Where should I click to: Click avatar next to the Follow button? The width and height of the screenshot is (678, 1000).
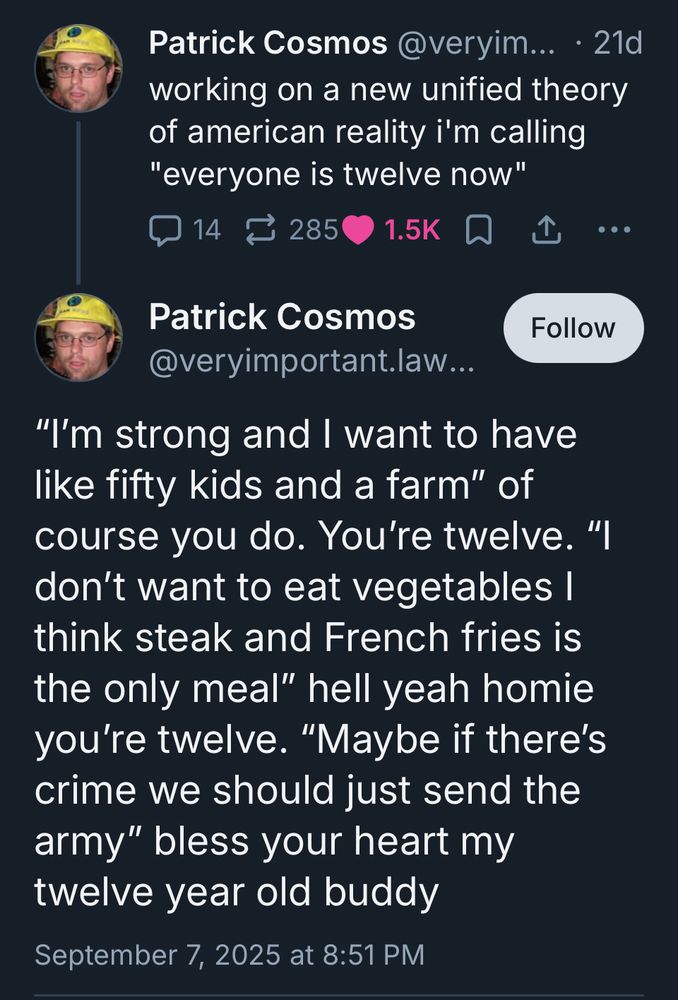pyautogui.click(x=79, y=337)
